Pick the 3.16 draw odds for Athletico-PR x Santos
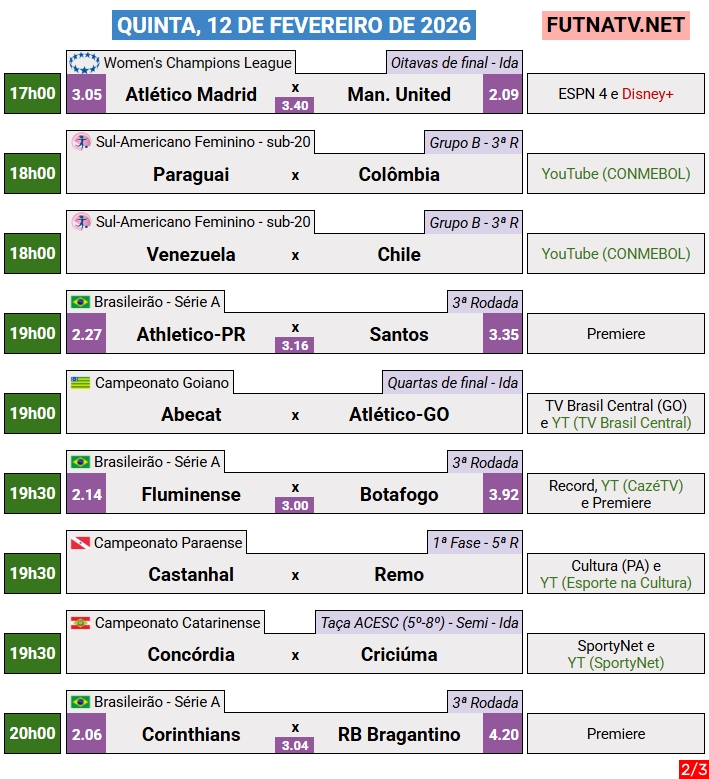 pos(295,346)
